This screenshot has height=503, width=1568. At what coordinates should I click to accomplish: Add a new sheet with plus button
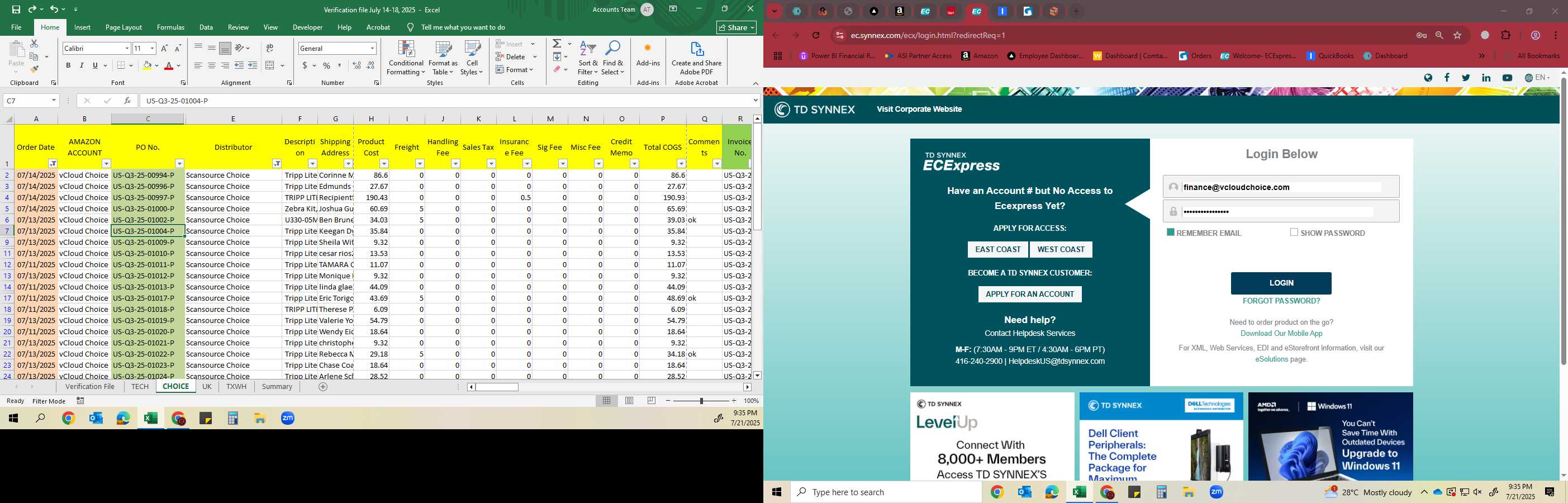pyautogui.click(x=323, y=387)
